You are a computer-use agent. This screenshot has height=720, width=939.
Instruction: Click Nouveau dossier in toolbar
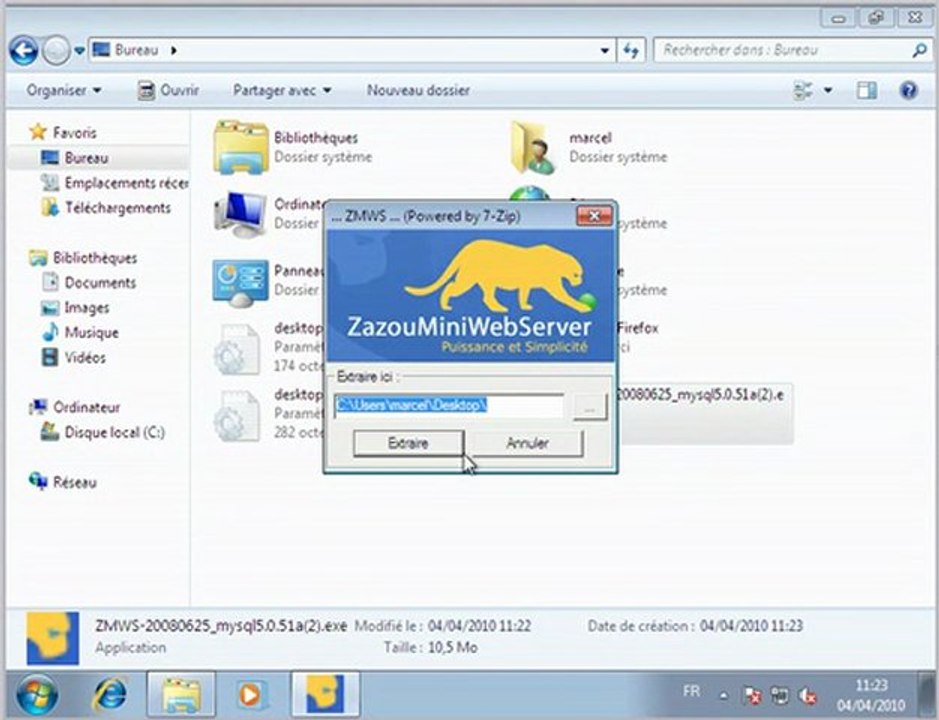[x=418, y=90]
